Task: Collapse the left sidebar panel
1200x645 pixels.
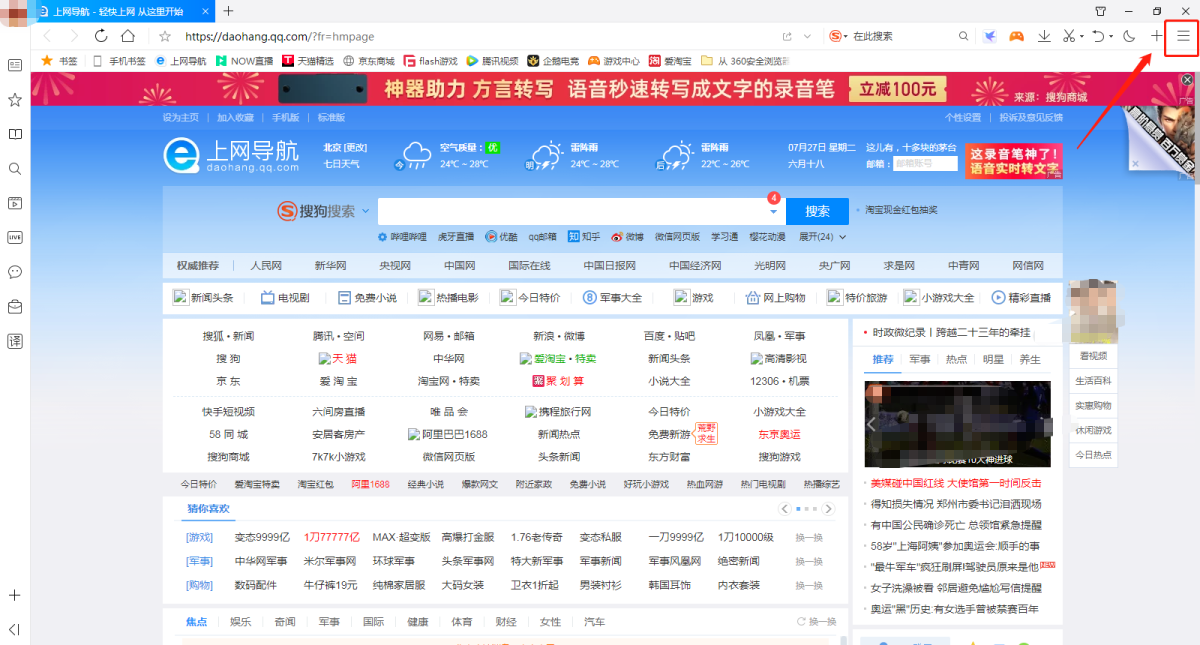Action: [x=15, y=629]
